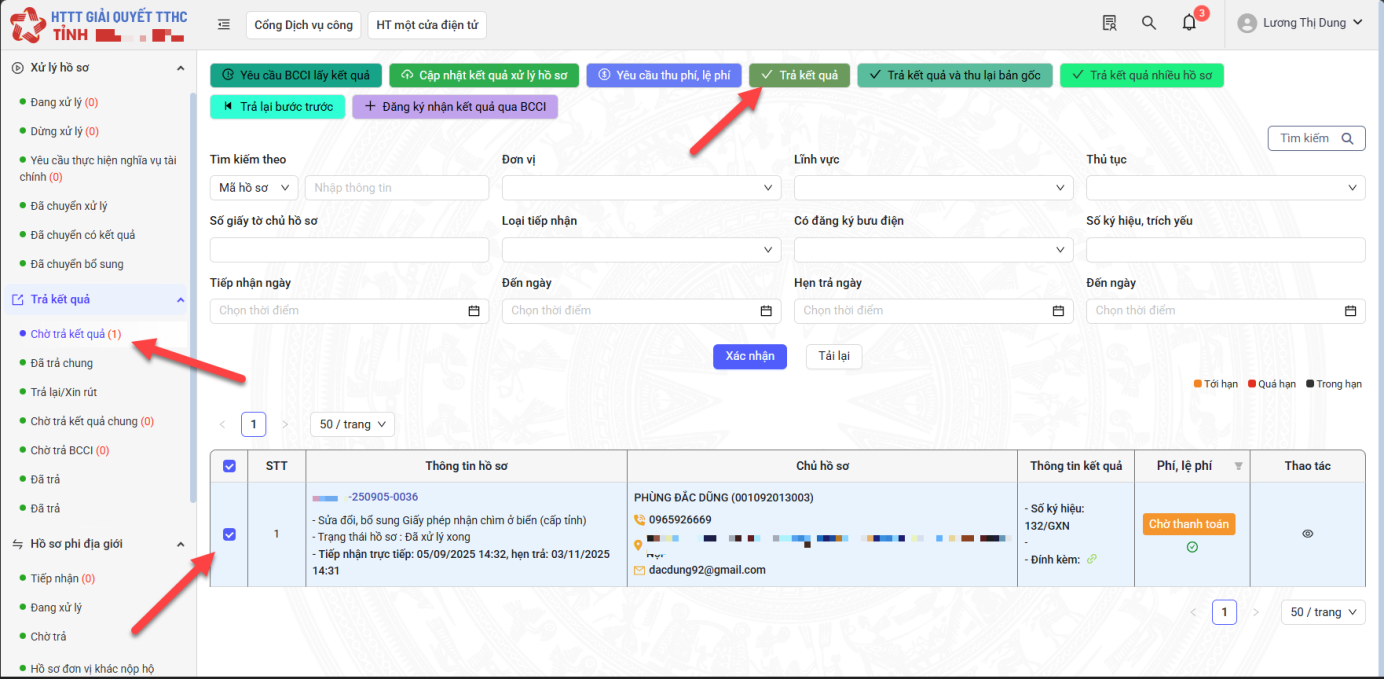Collapse sidebar with the menu fold icon
1384x679 pixels.
(x=224, y=24)
